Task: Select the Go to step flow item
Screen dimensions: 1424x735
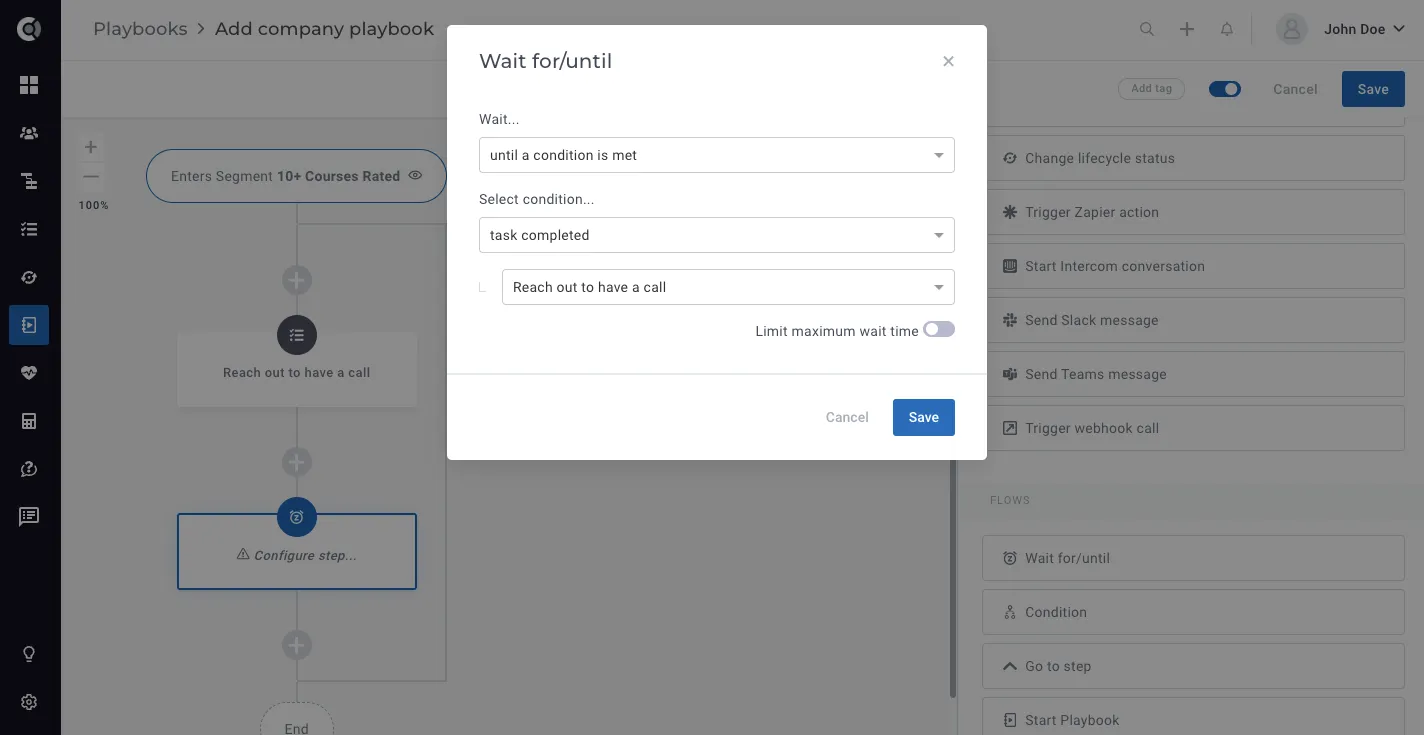Action: coord(1193,666)
